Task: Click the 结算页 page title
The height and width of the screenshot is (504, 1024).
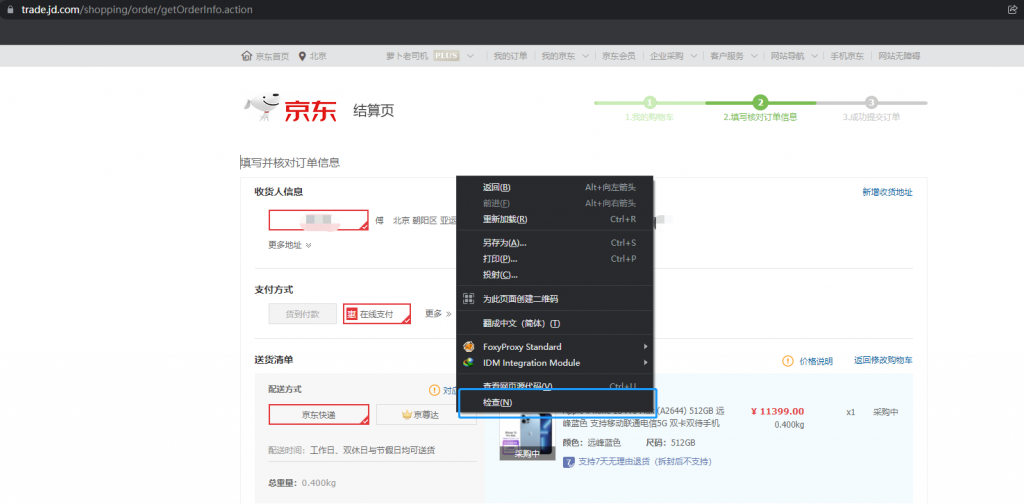Action: pyautogui.click(x=374, y=110)
